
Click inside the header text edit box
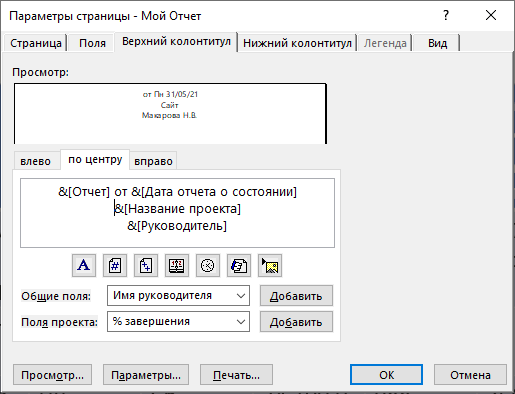click(177, 213)
